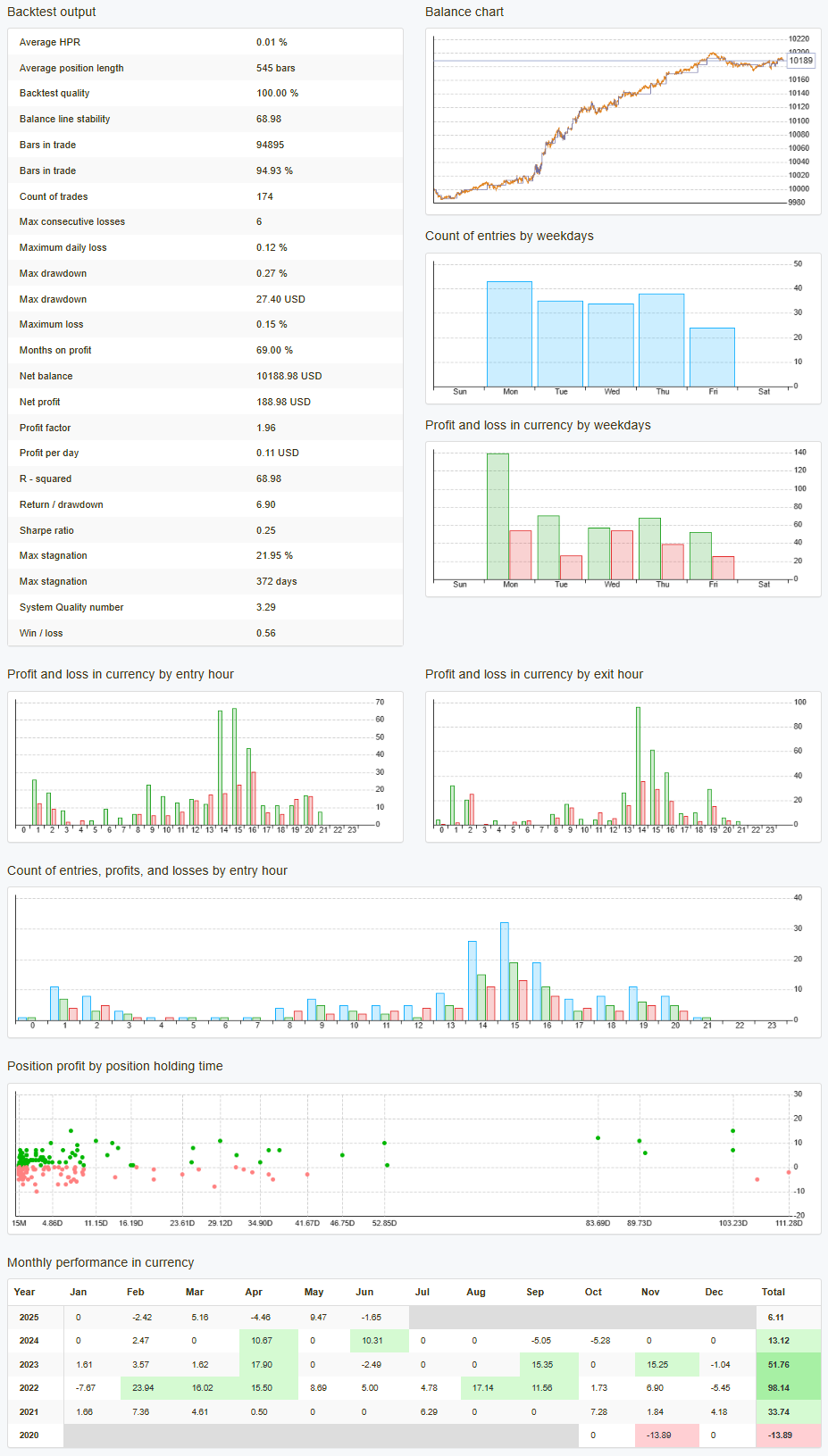Viewport: 828px width, 1456px height.
Task: Select the "Balance line stability" label
Action: [64, 119]
